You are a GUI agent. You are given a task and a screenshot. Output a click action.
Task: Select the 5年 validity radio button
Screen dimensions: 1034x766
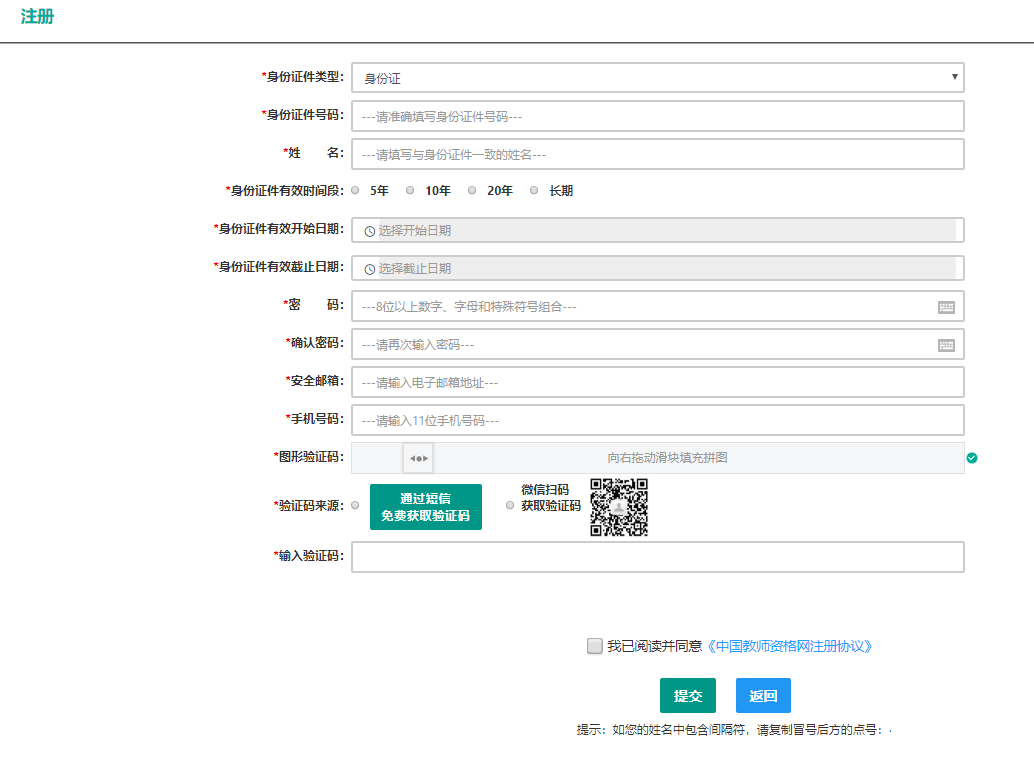point(355,190)
